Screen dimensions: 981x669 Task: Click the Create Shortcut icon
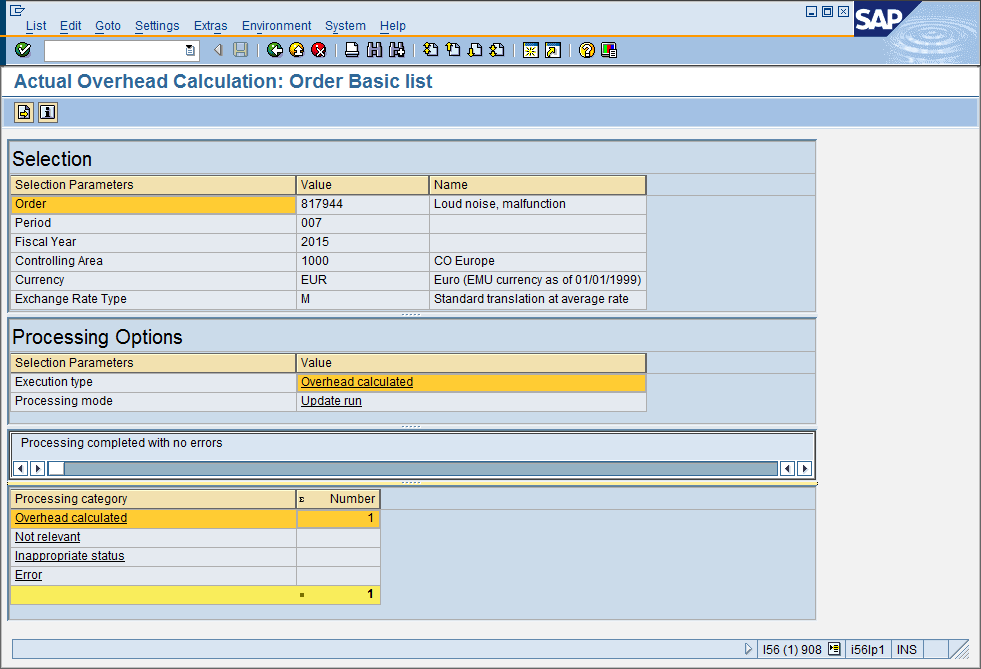[x=553, y=50]
